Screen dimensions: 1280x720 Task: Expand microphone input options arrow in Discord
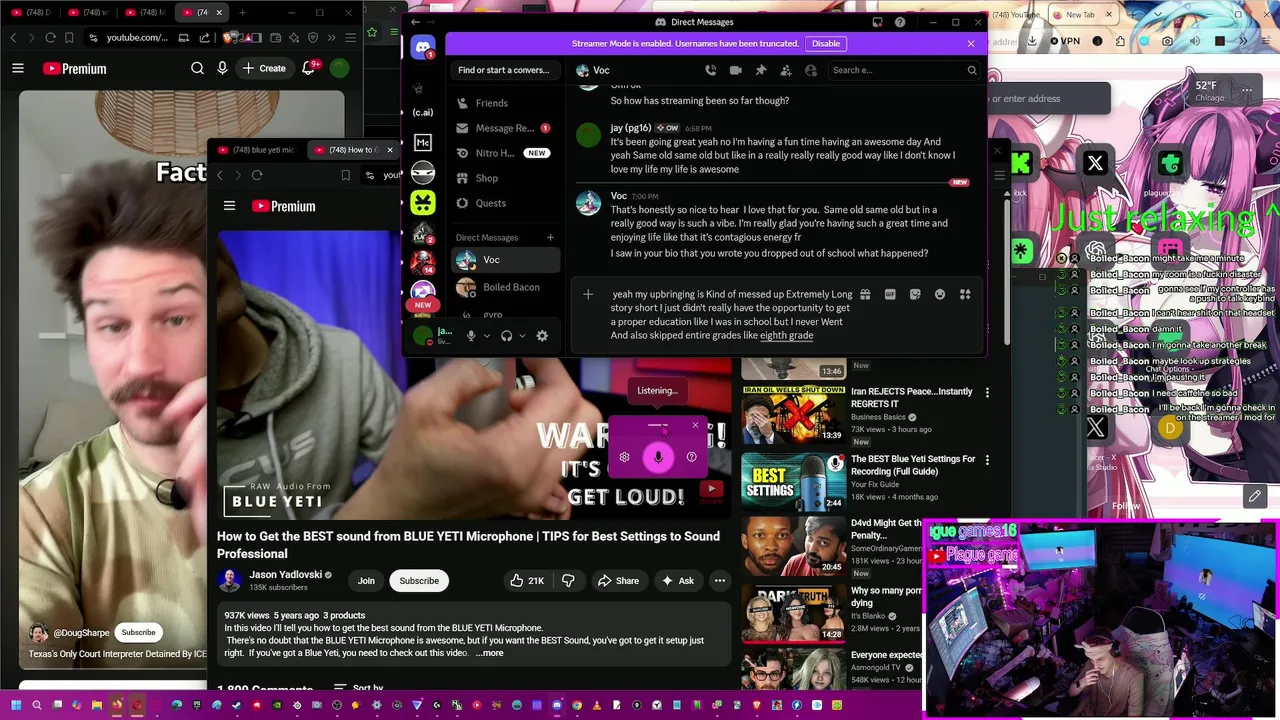click(x=487, y=336)
